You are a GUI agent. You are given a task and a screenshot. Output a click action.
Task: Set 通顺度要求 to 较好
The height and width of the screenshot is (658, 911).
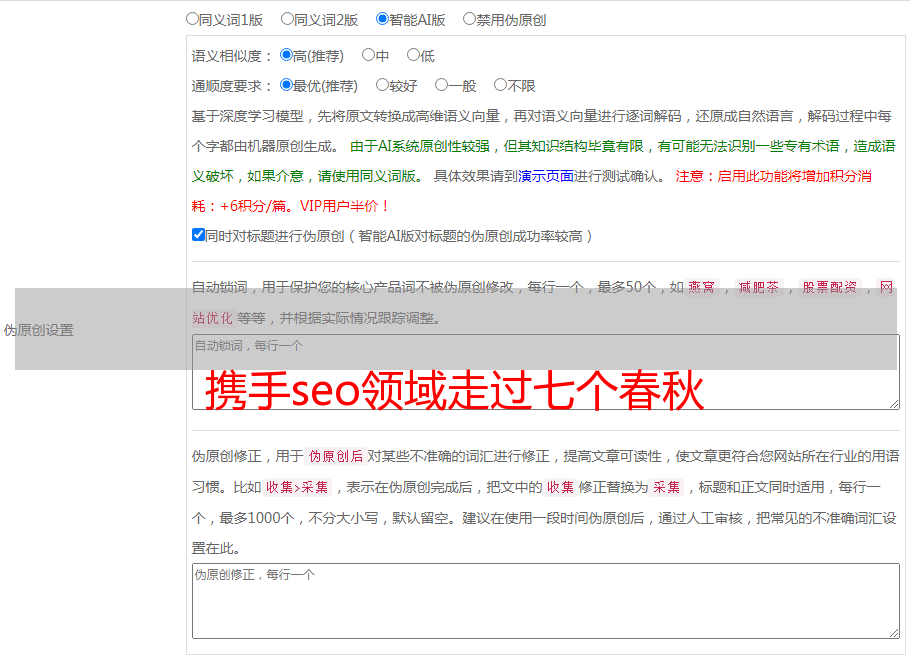382,86
